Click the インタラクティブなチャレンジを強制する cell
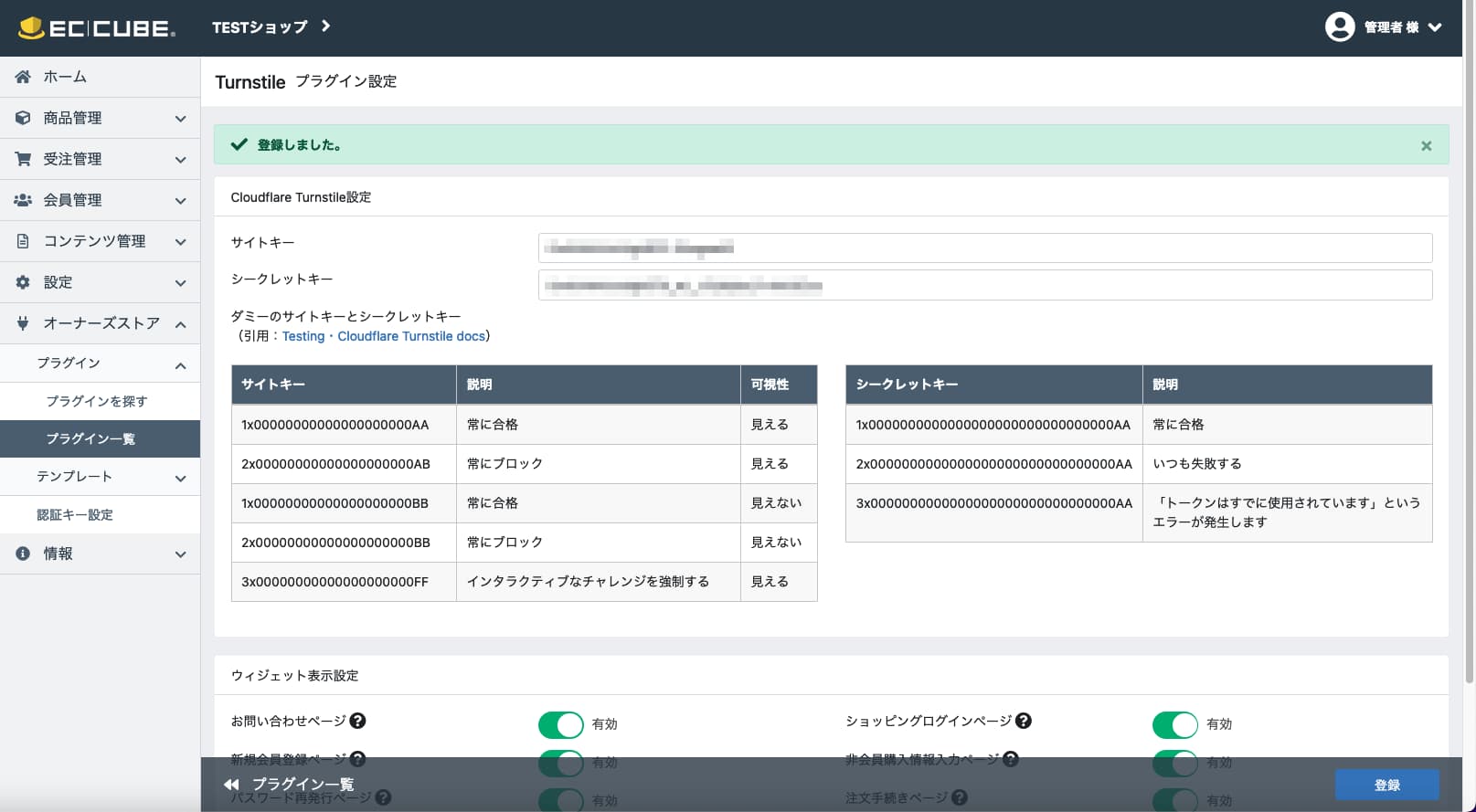Viewport: 1476px width, 812px height. pyautogui.click(x=599, y=582)
